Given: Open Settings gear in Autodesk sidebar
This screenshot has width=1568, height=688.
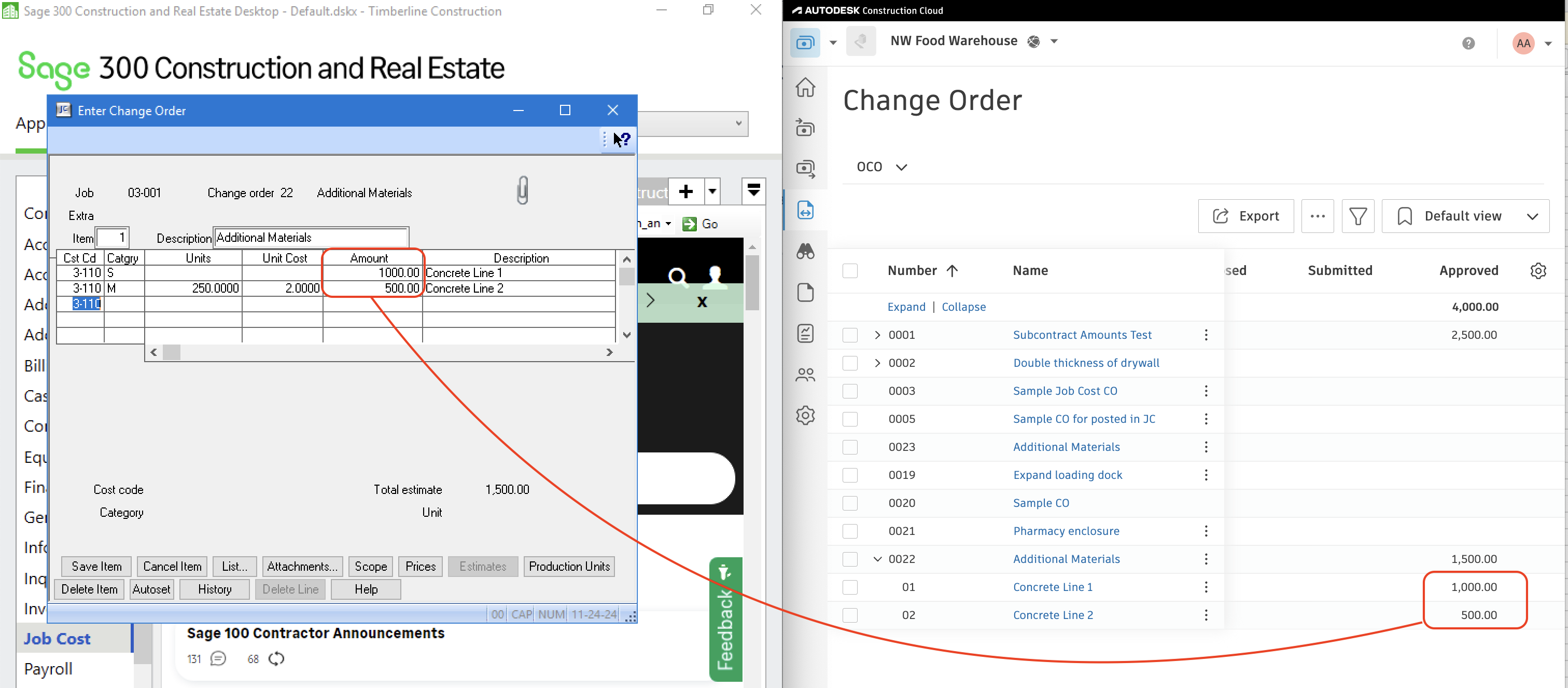Looking at the screenshot, I should 805,415.
